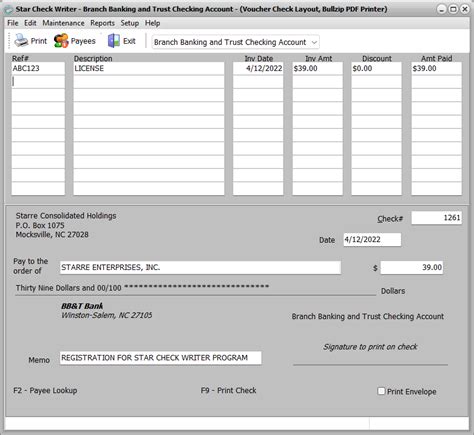
Task: Open the Setup menu
Action: [x=130, y=23]
